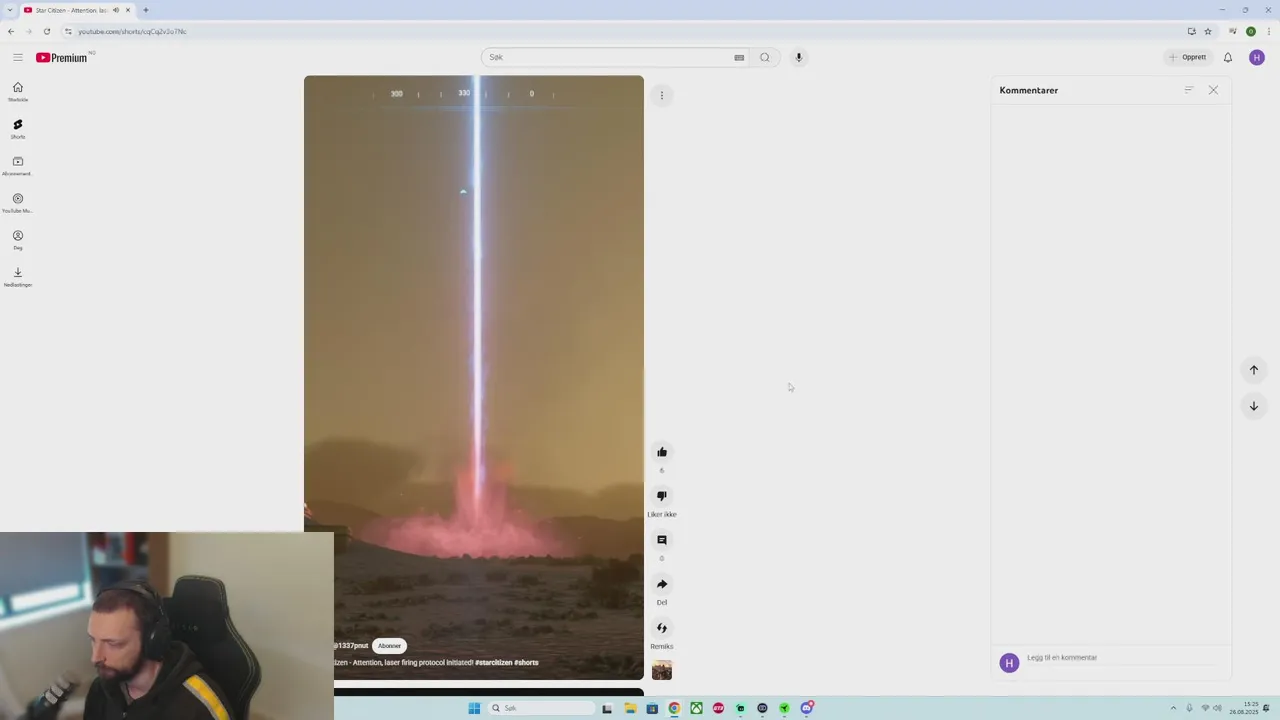Open the on-screen keyboard in search box
The image size is (1280, 720).
739,57
